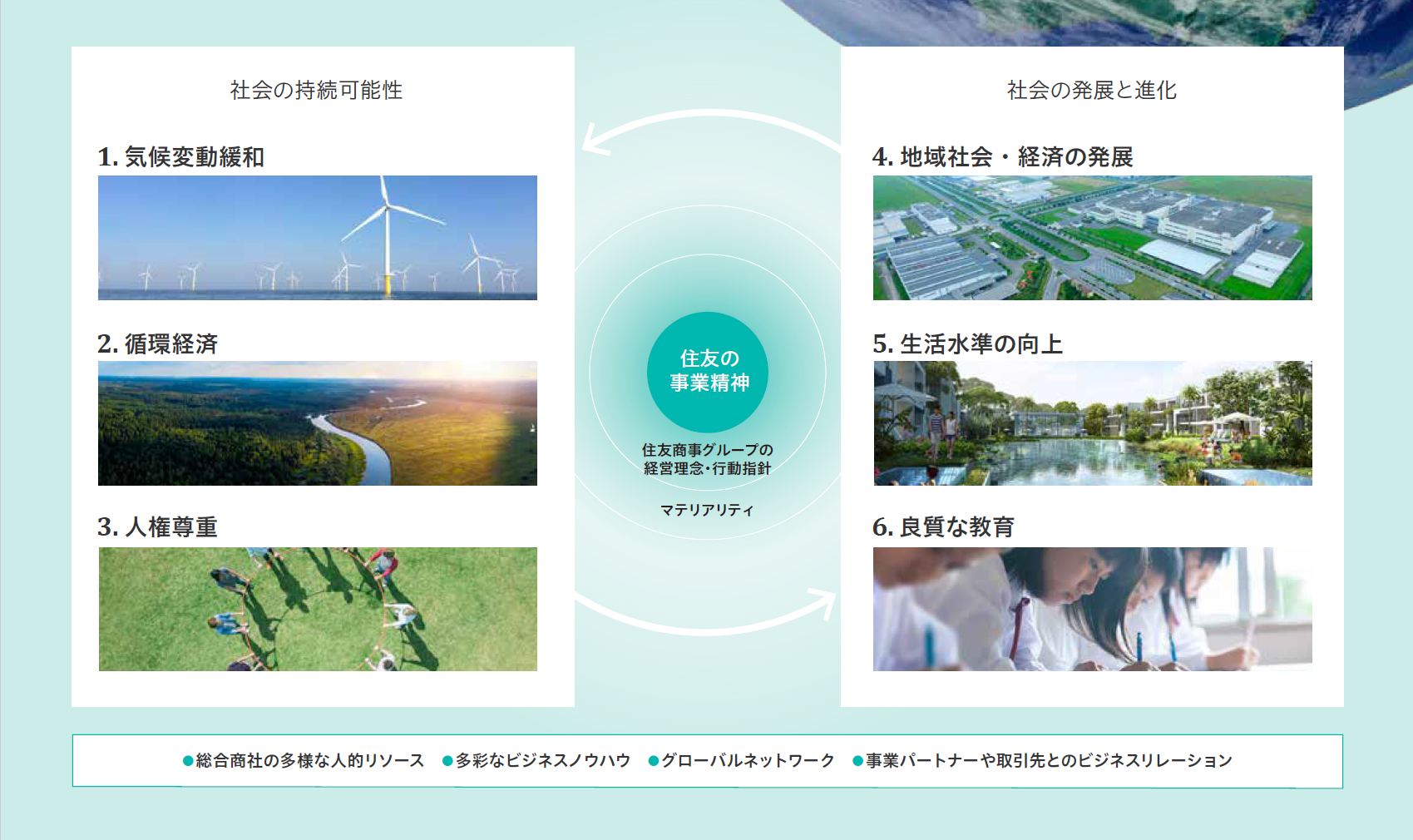Click the title 6. 良質な教育
The image size is (1413, 840).
pyautogui.click(x=944, y=526)
